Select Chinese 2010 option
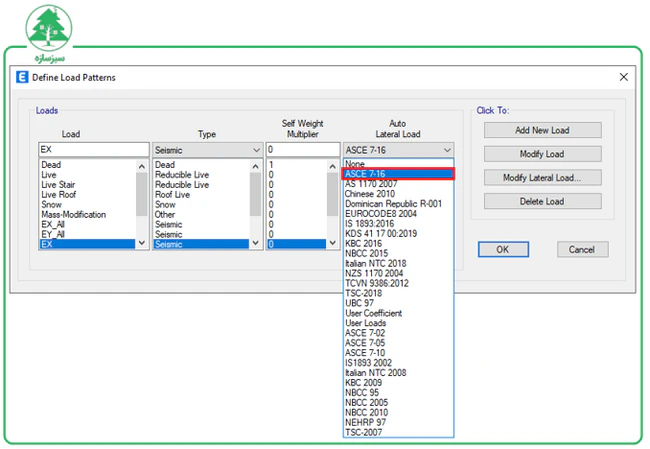The height and width of the screenshot is (449, 650). pyautogui.click(x=398, y=194)
